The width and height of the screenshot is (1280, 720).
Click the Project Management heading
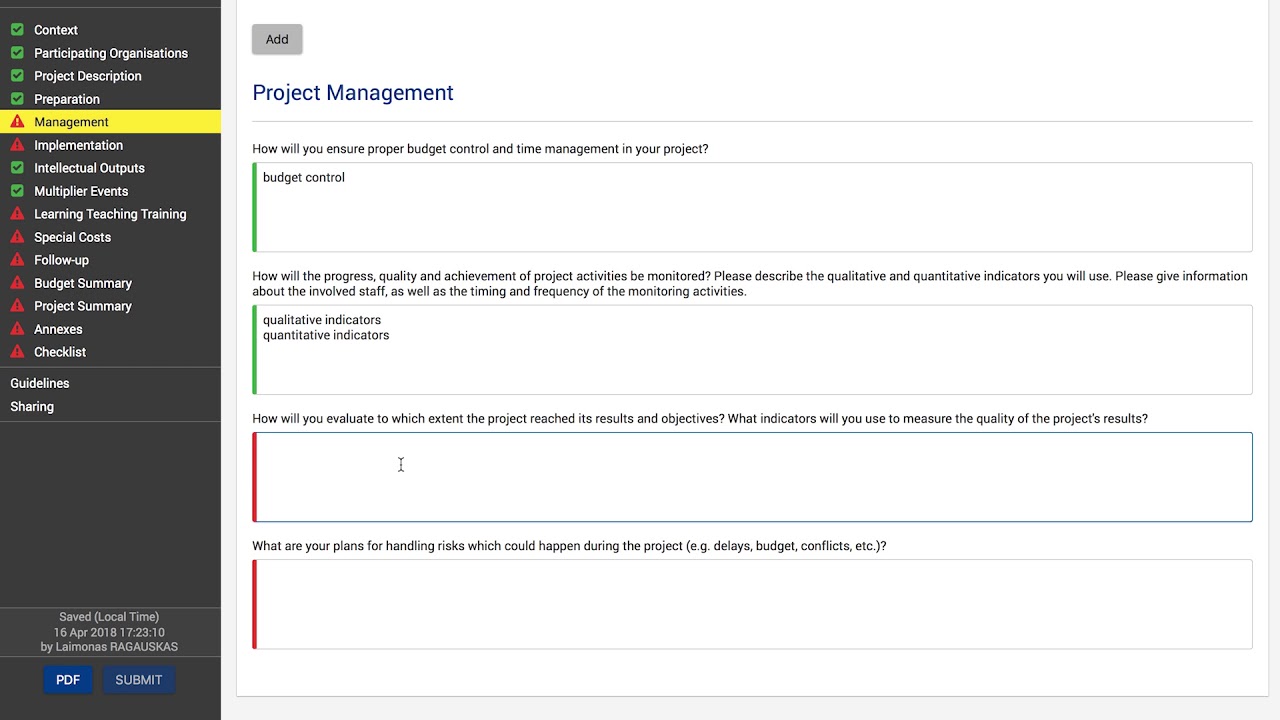pos(353,93)
